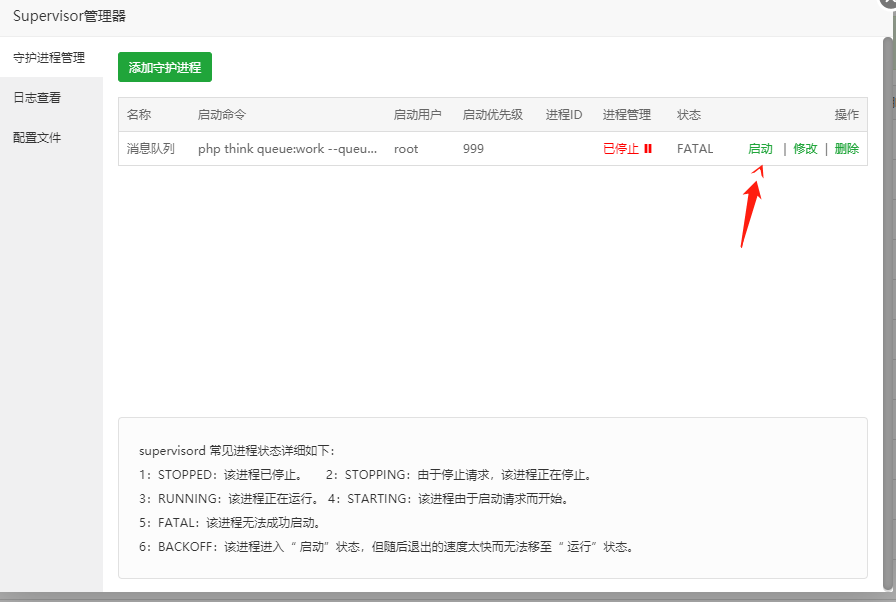Toggle the red 已停止 process status
Screen dimensions: 896x602
click(x=621, y=149)
